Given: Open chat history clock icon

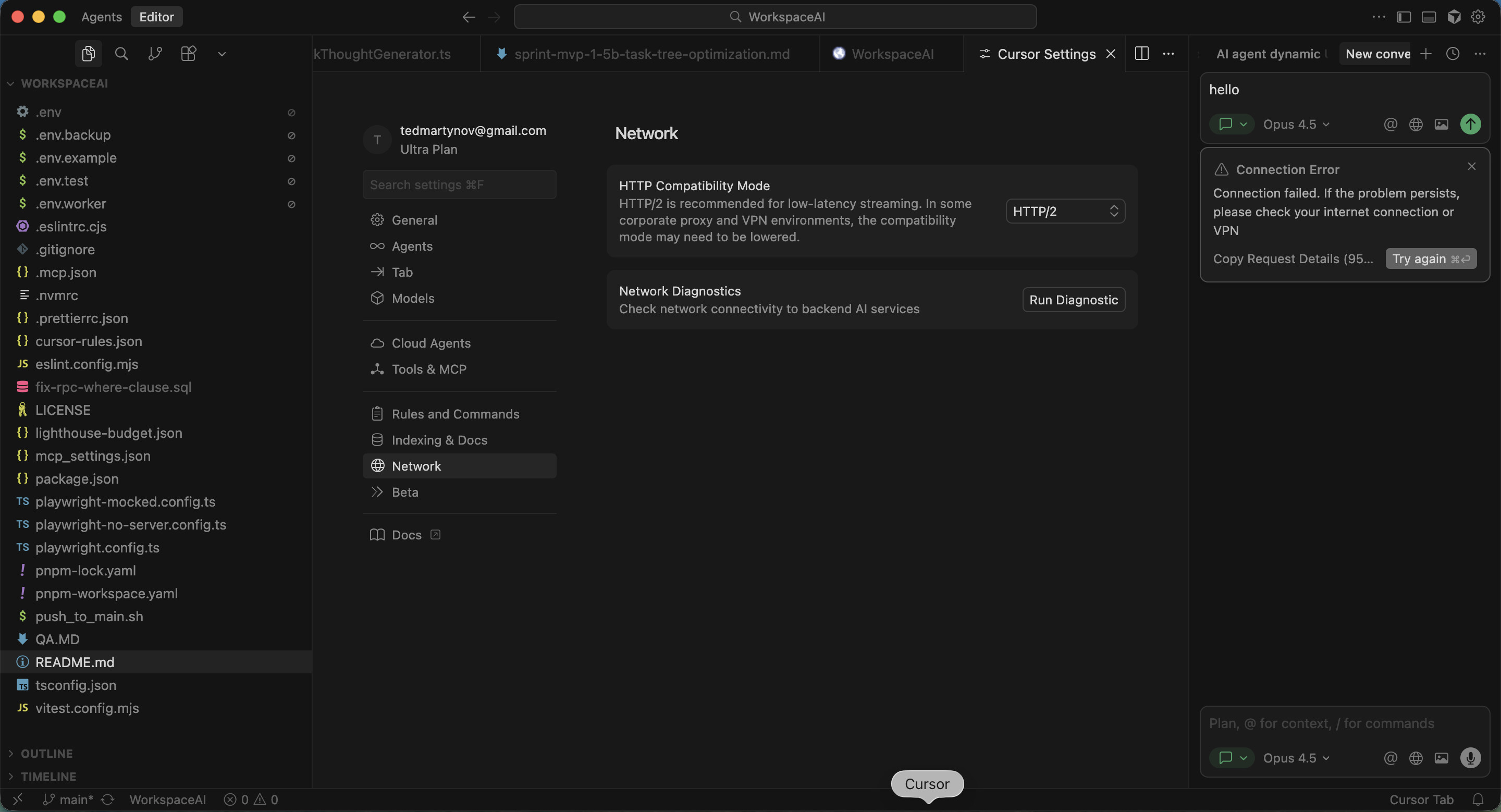Looking at the screenshot, I should (x=1453, y=54).
